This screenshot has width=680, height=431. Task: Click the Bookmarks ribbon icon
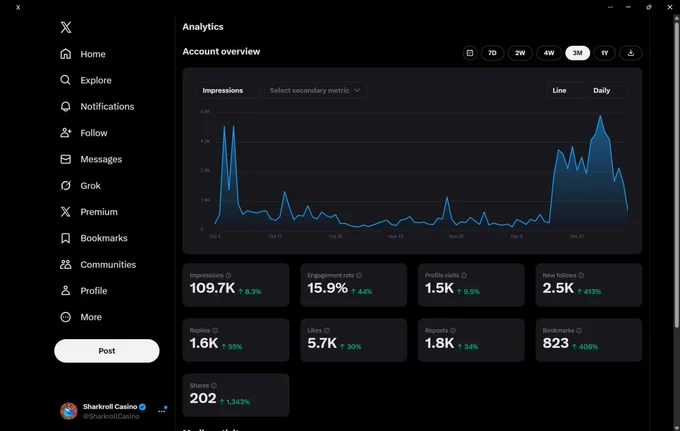coord(65,238)
